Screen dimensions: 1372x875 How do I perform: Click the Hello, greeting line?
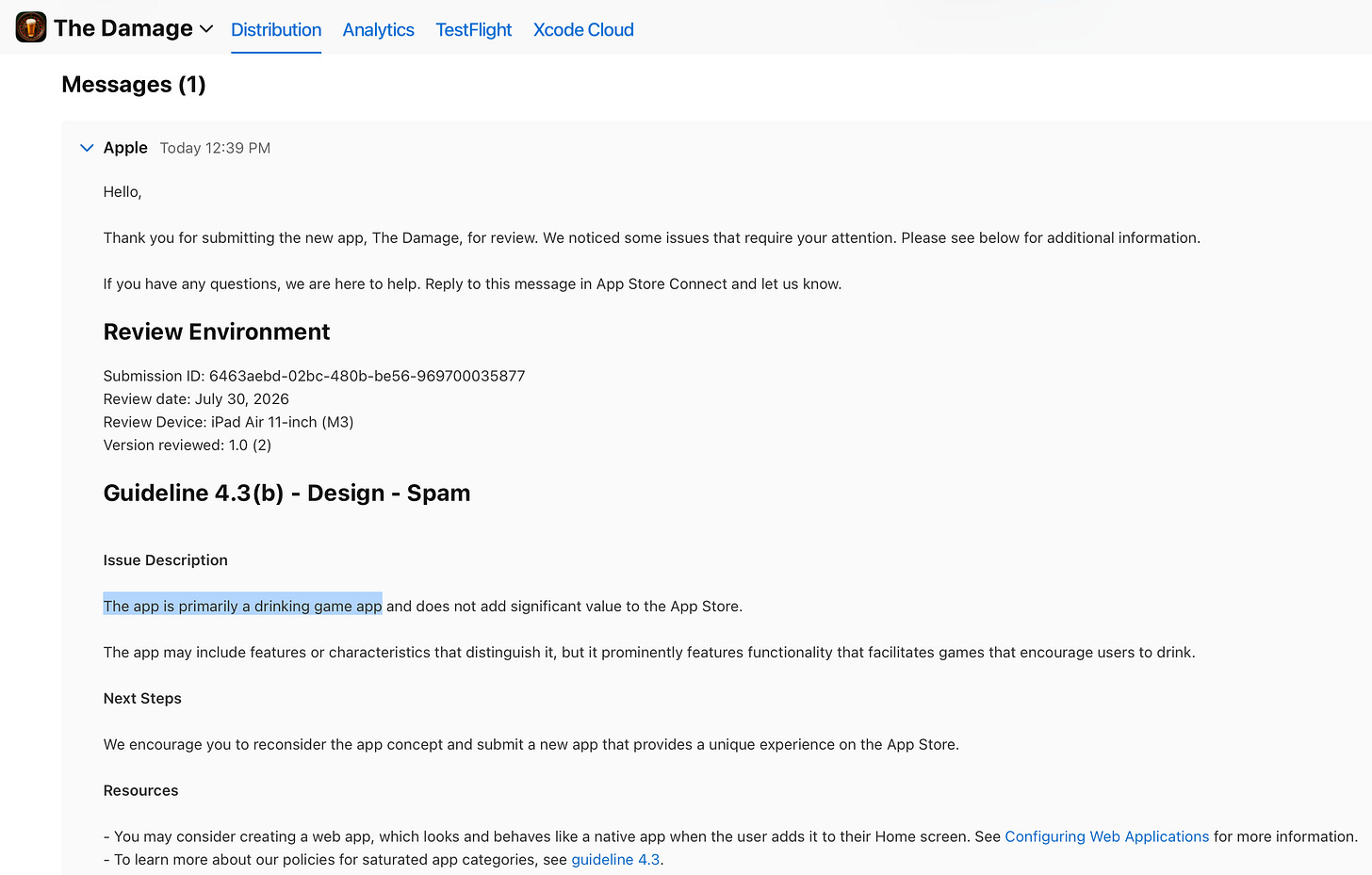pos(122,192)
